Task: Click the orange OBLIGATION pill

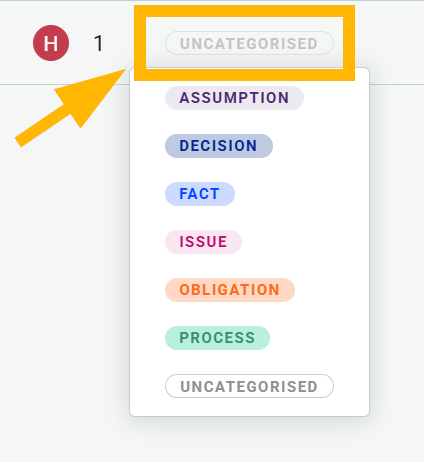Action: tap(230, 290)
